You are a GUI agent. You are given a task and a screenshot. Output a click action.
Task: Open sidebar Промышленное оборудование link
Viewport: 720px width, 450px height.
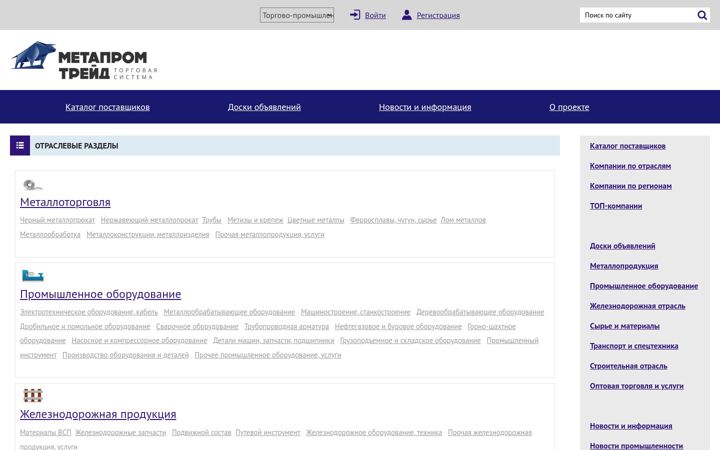(x=644, y=286)
